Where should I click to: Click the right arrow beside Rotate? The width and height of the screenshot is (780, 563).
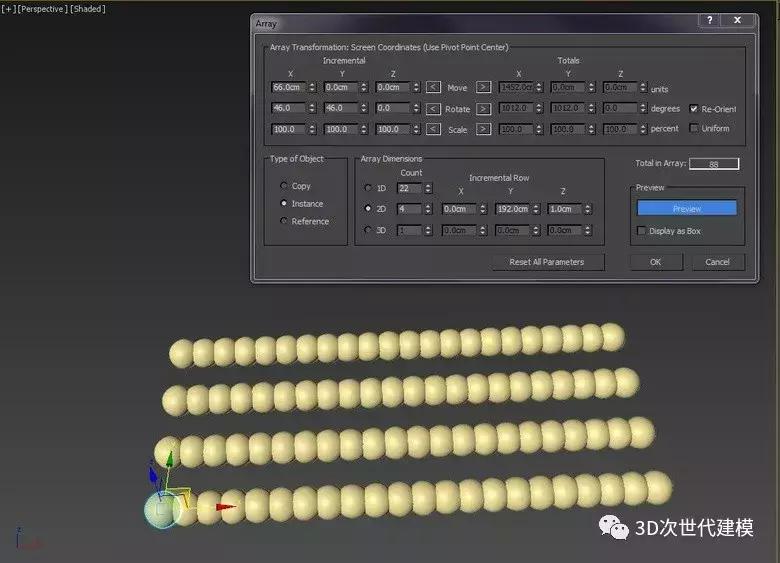[483, 108]
